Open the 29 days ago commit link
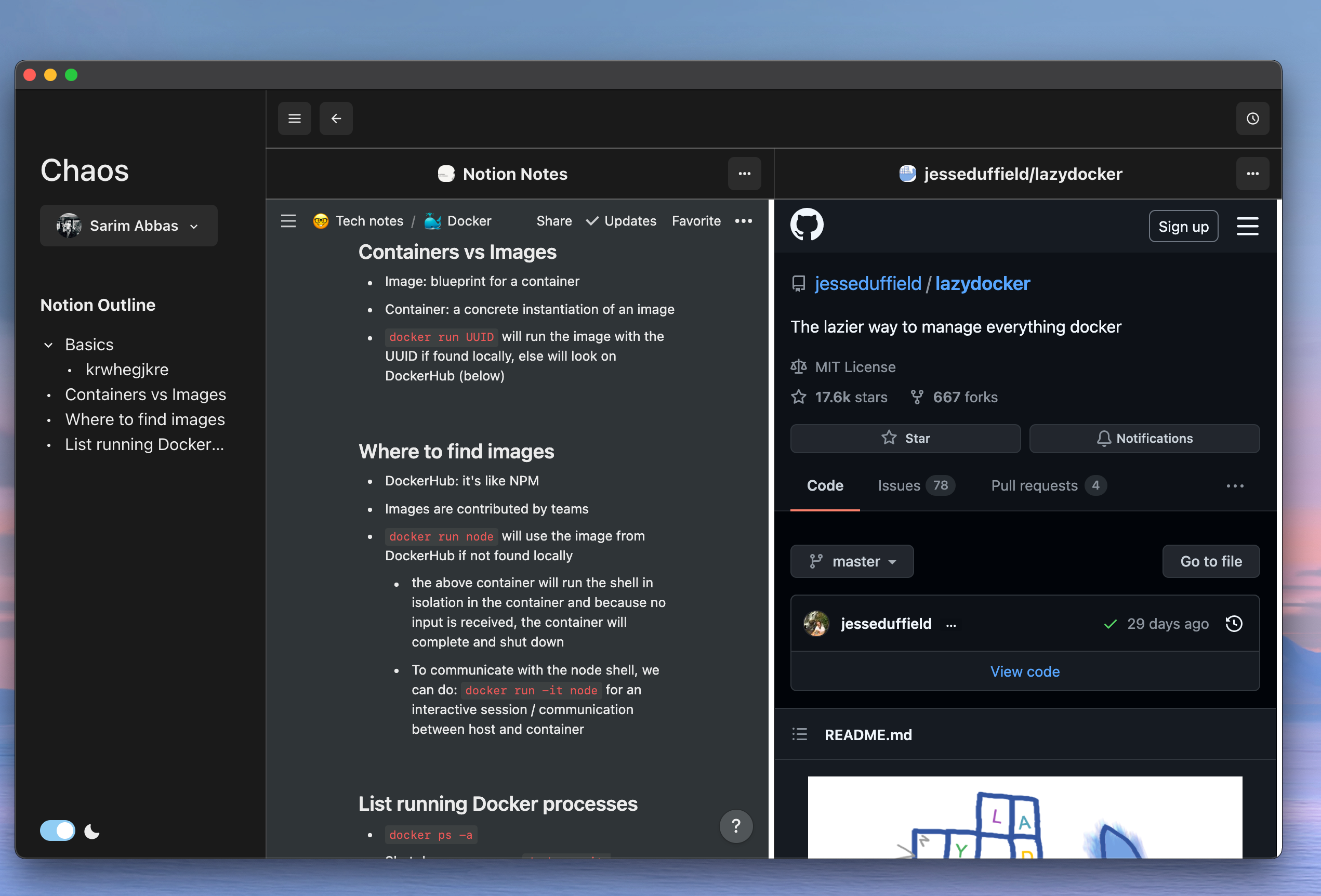Viewport: 1321px width, 896px height. [1168, 624]
